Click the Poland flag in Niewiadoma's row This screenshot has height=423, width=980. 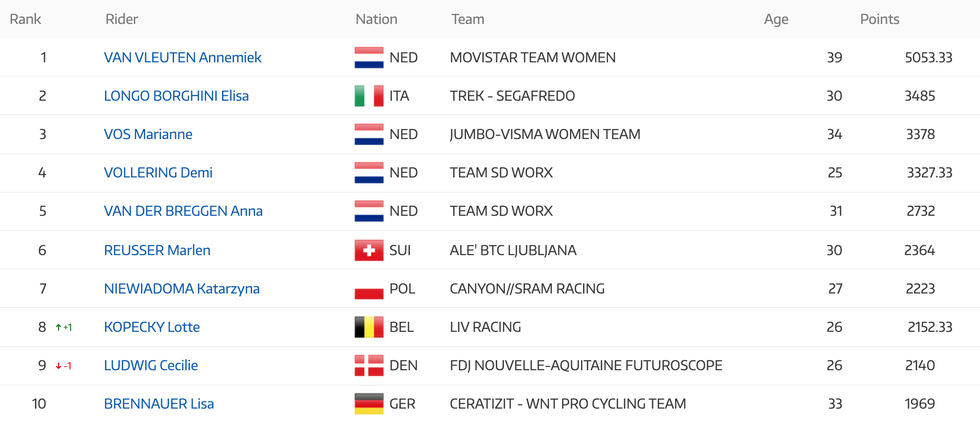pos(369,289)
